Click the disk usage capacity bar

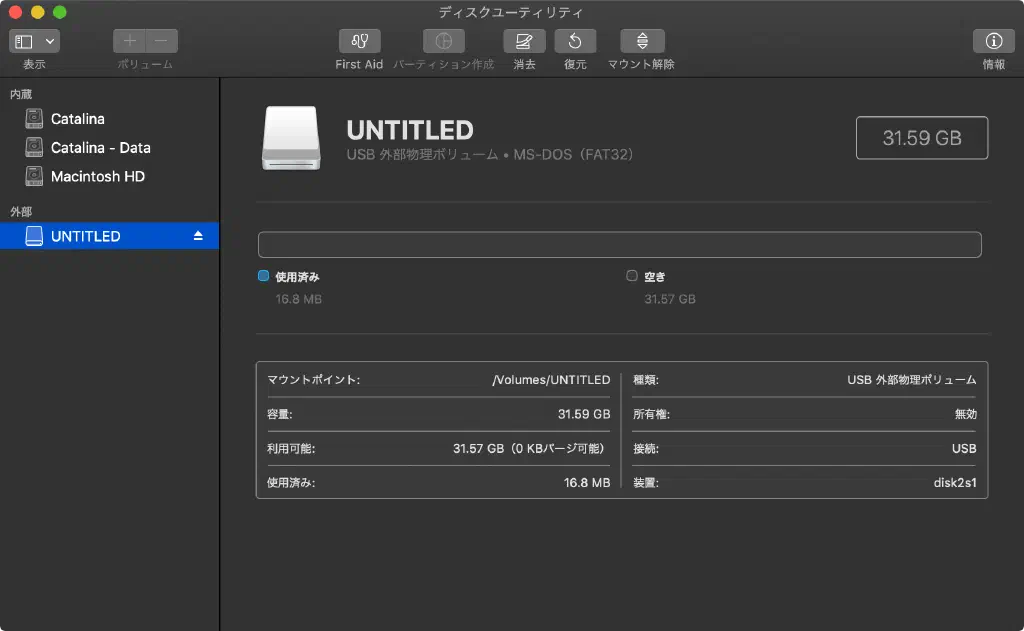(x=619, y=245)
